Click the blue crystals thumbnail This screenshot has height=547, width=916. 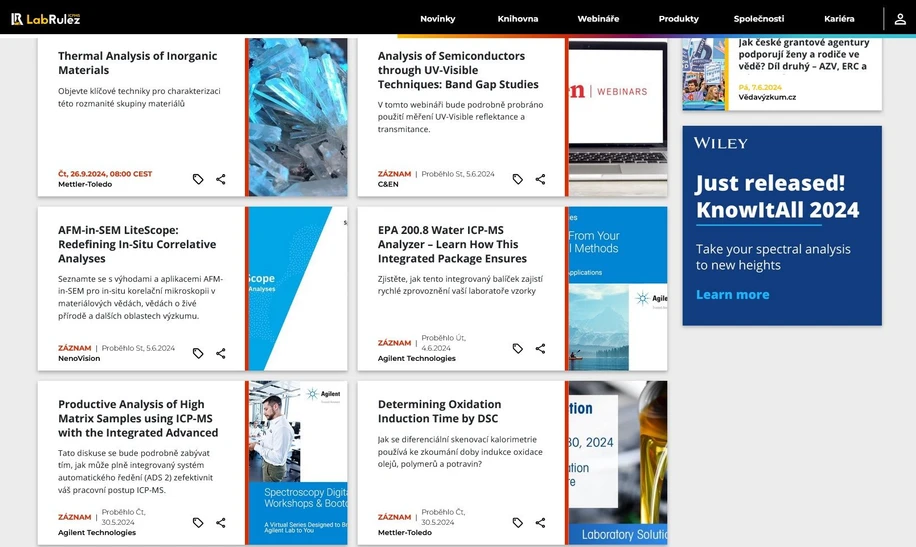click(x=296, y=117)
